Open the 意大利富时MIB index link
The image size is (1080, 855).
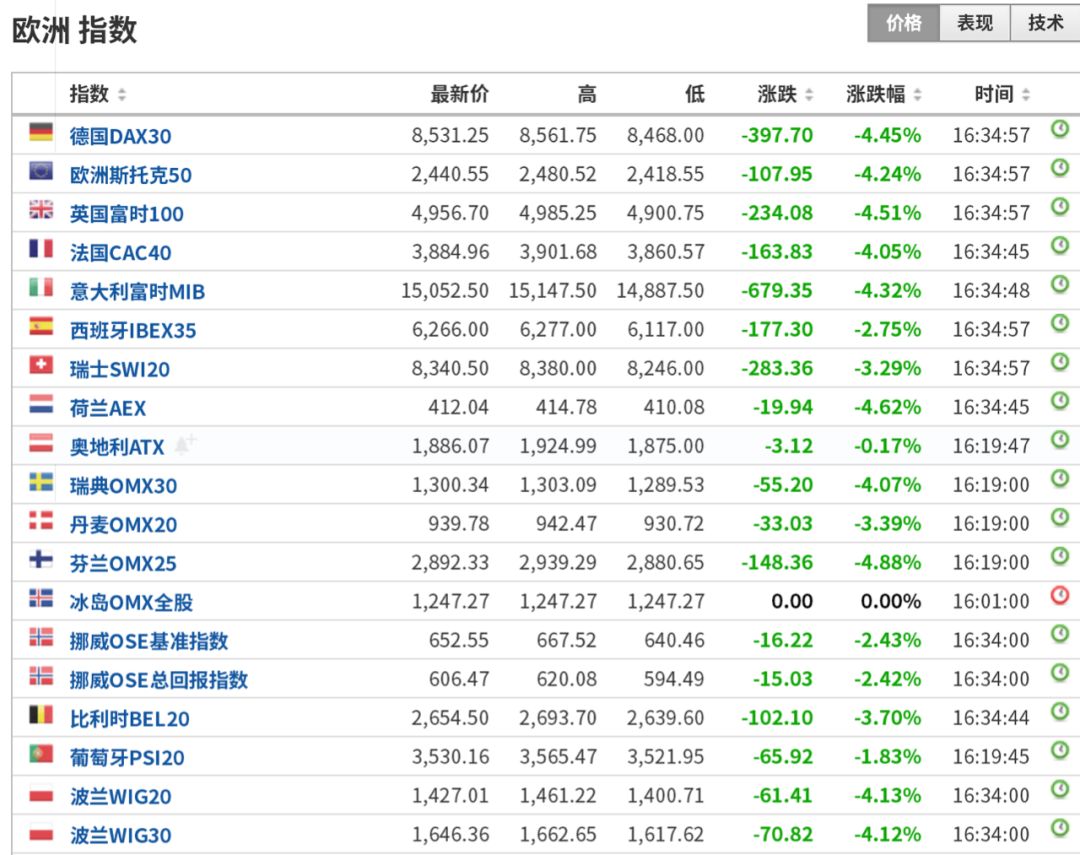point(137,292)
